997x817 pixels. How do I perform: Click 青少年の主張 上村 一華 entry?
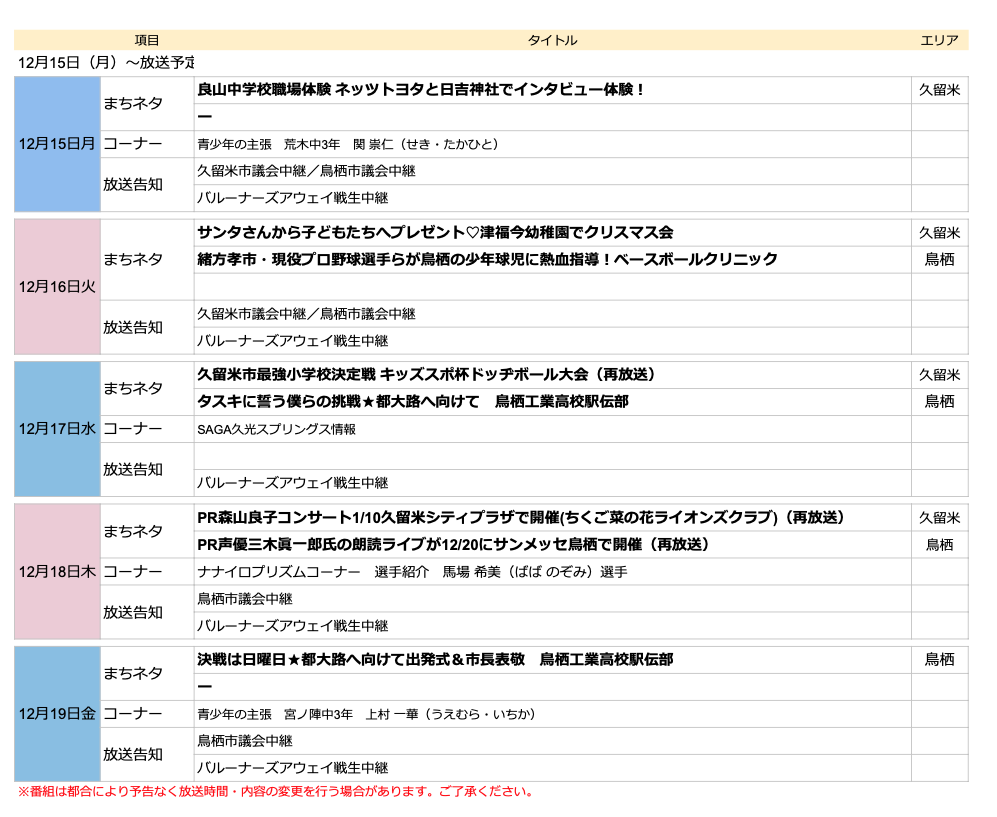click(366, 714)
